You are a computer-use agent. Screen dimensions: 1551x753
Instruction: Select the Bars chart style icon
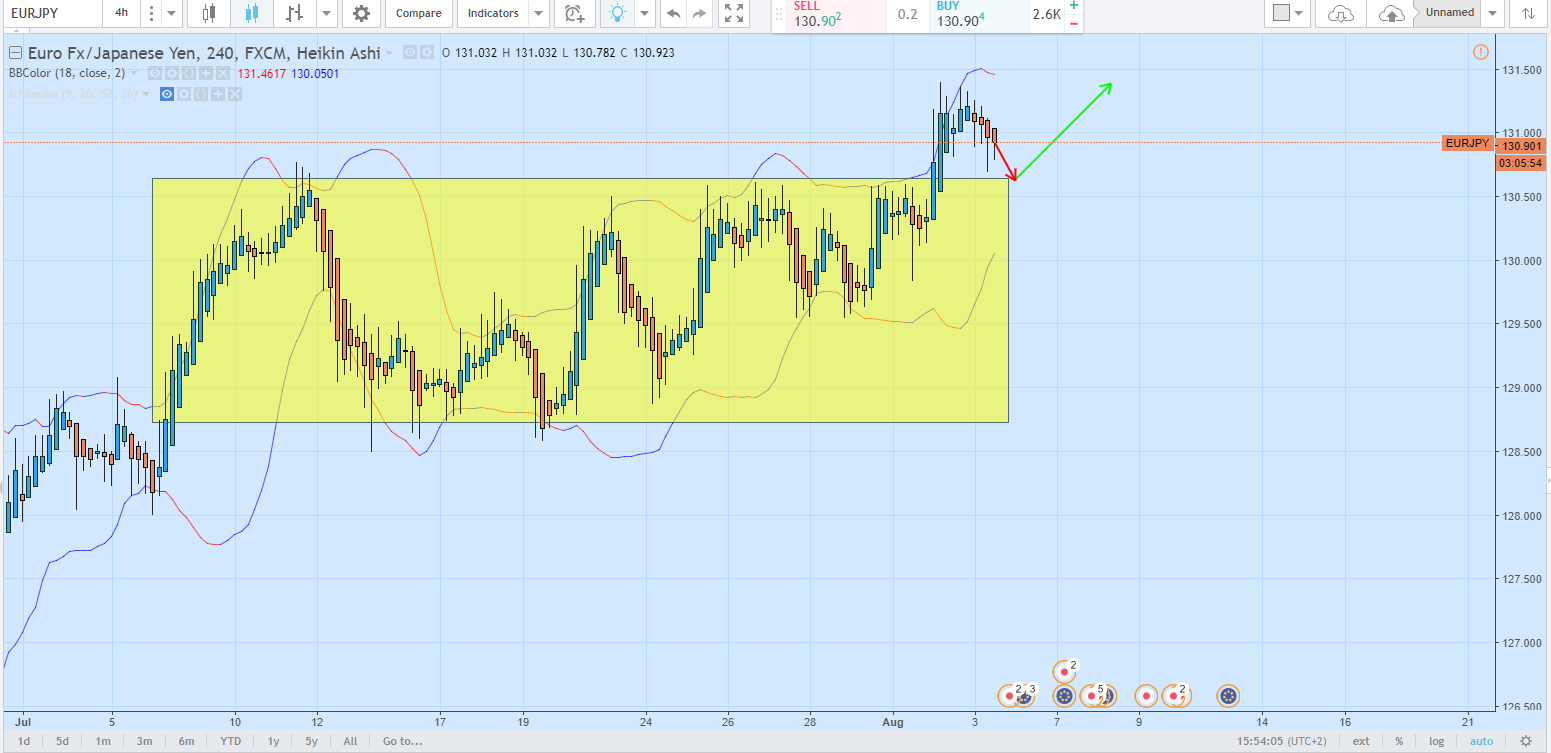(209, 13)
